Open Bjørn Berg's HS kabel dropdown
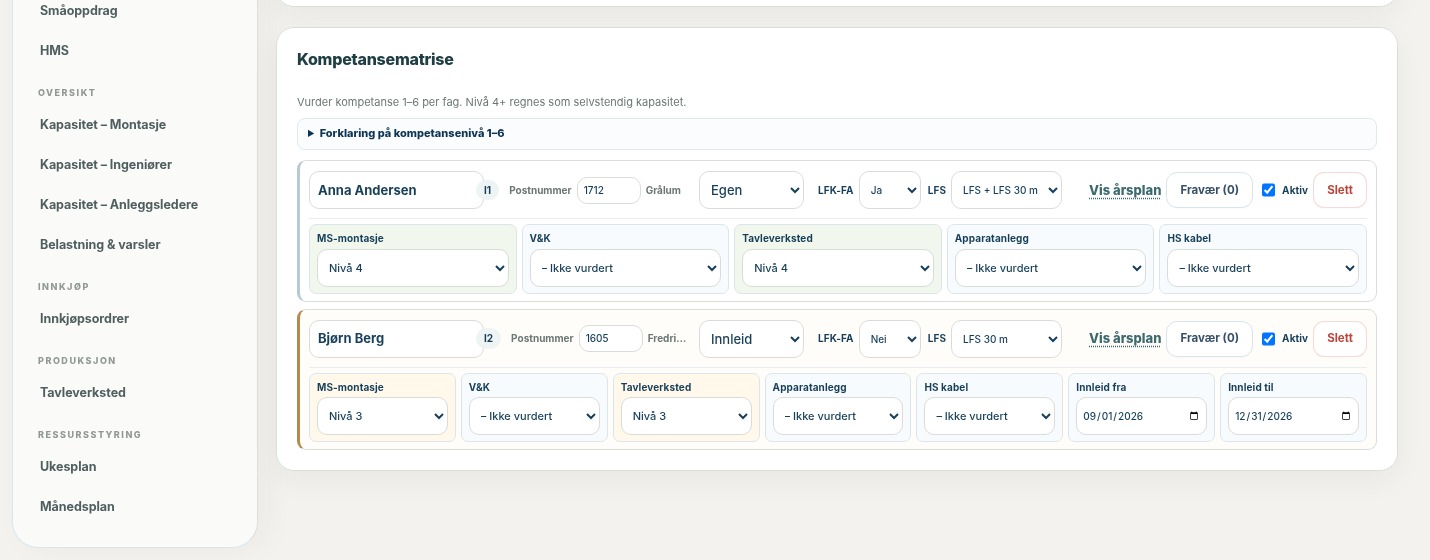The image size is (1430, 560). (x=989, y=416)
